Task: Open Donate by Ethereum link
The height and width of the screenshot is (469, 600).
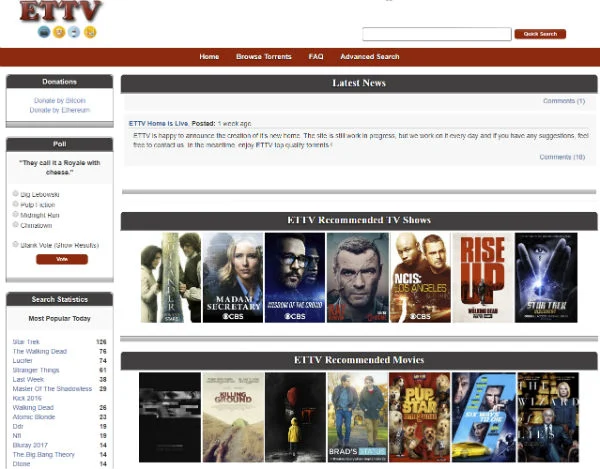Action: [x=60, y=110]
